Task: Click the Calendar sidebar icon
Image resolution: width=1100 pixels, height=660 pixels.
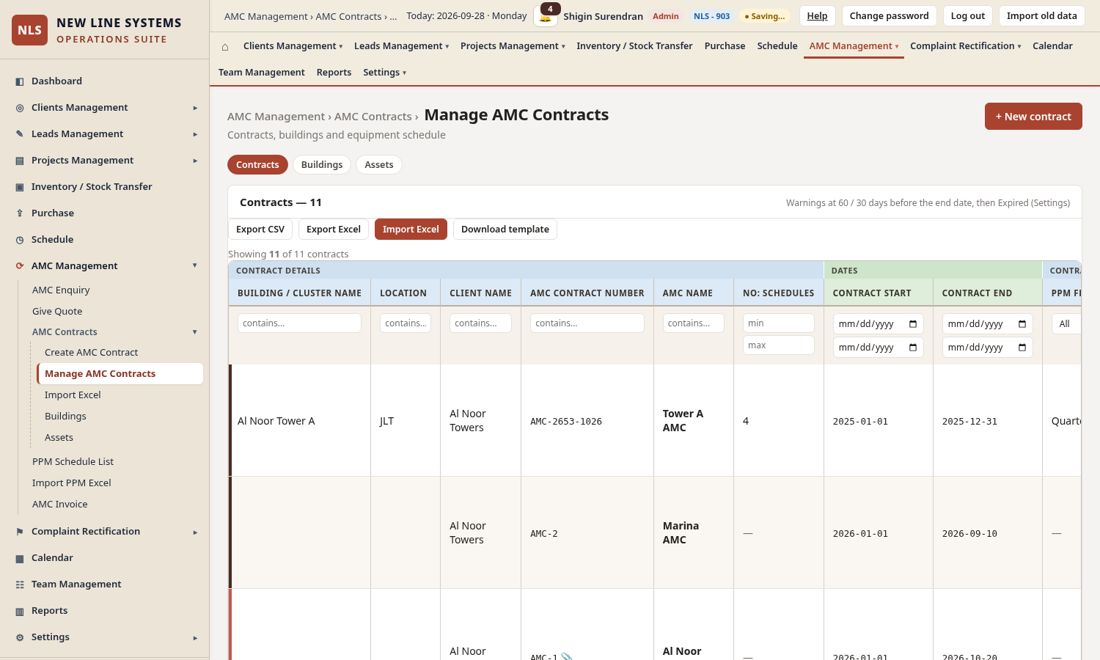Action: [x=20, y=558]
